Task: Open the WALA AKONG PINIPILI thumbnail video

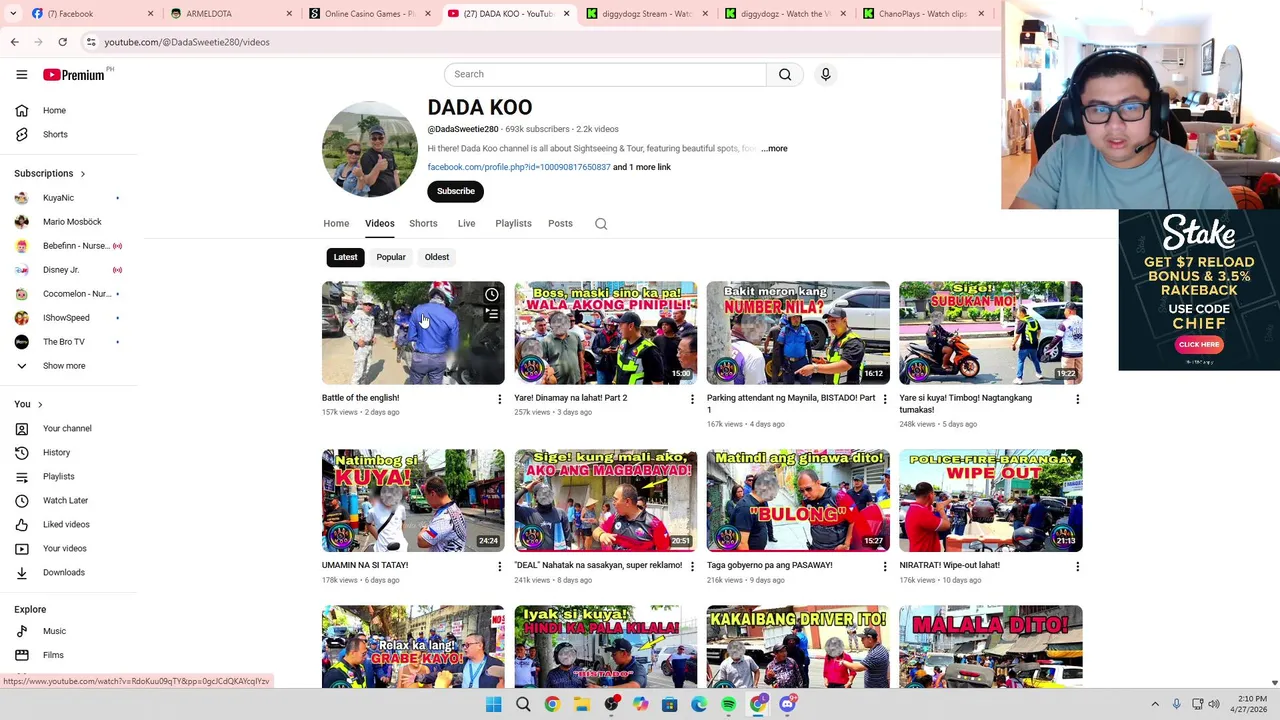Action: [606, 333]
